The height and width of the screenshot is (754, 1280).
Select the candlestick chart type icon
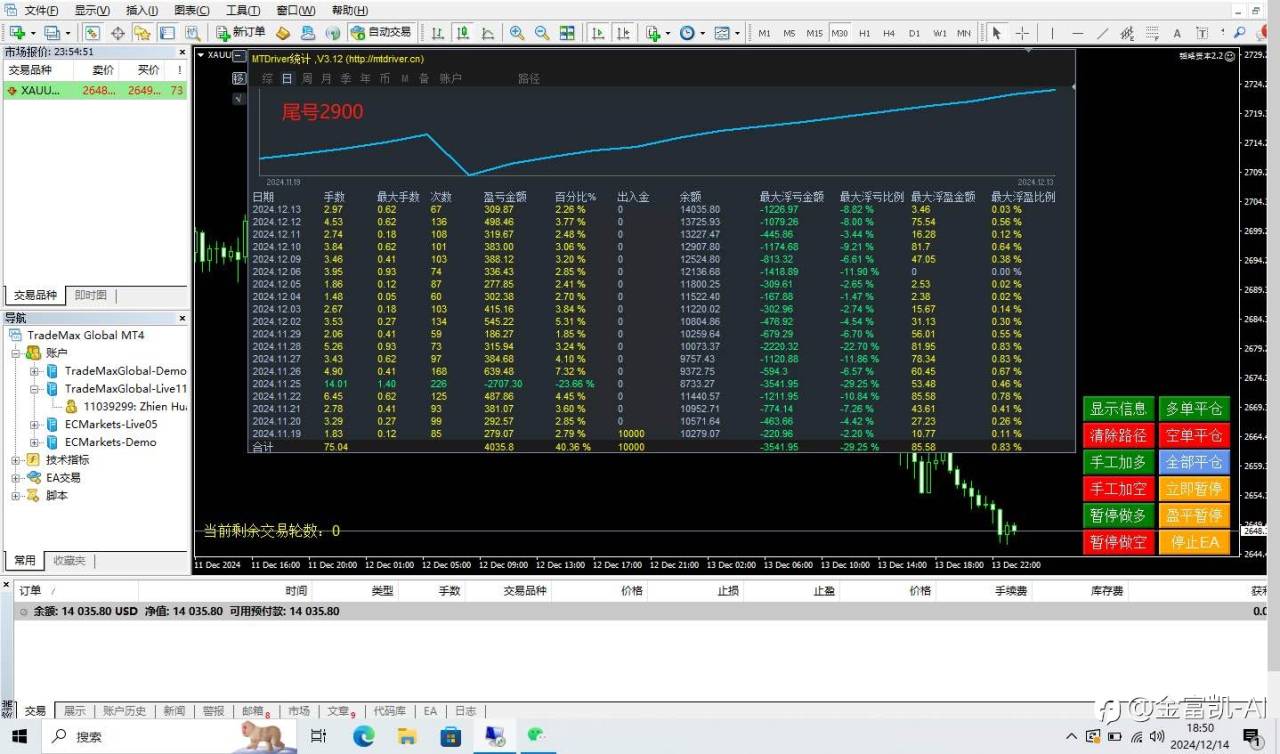[x=463, y=33]
